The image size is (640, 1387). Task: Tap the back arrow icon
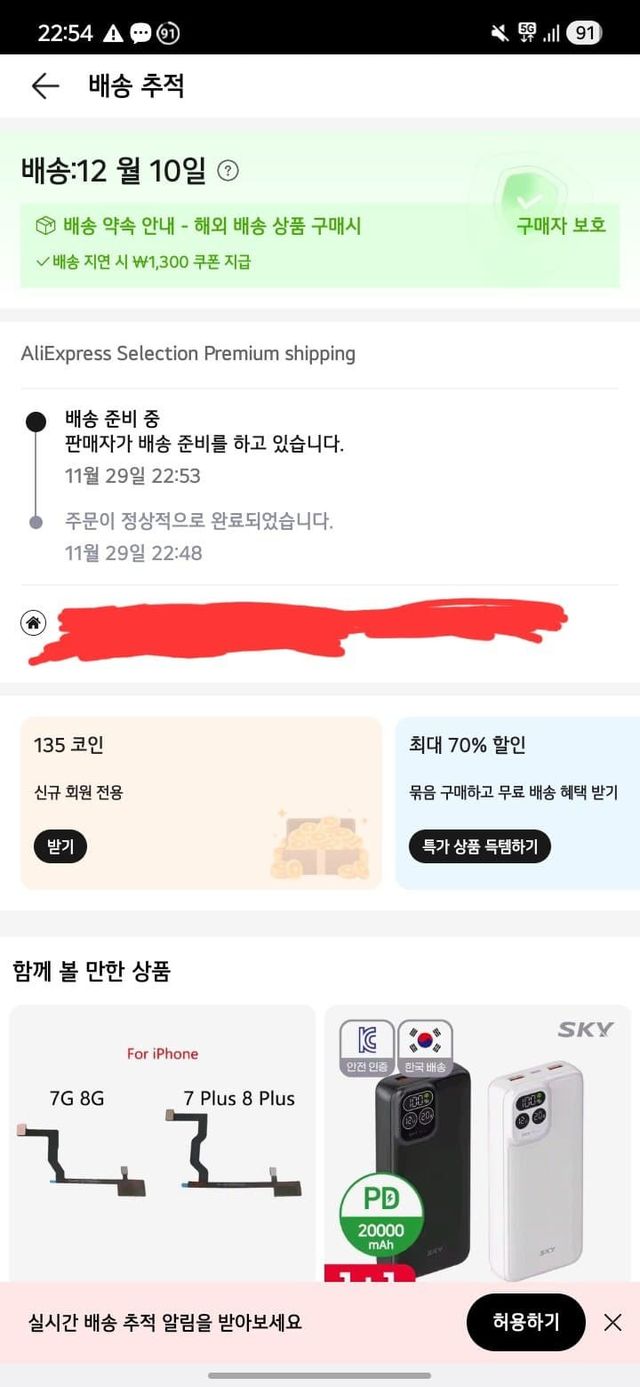[x=45, y=86]
